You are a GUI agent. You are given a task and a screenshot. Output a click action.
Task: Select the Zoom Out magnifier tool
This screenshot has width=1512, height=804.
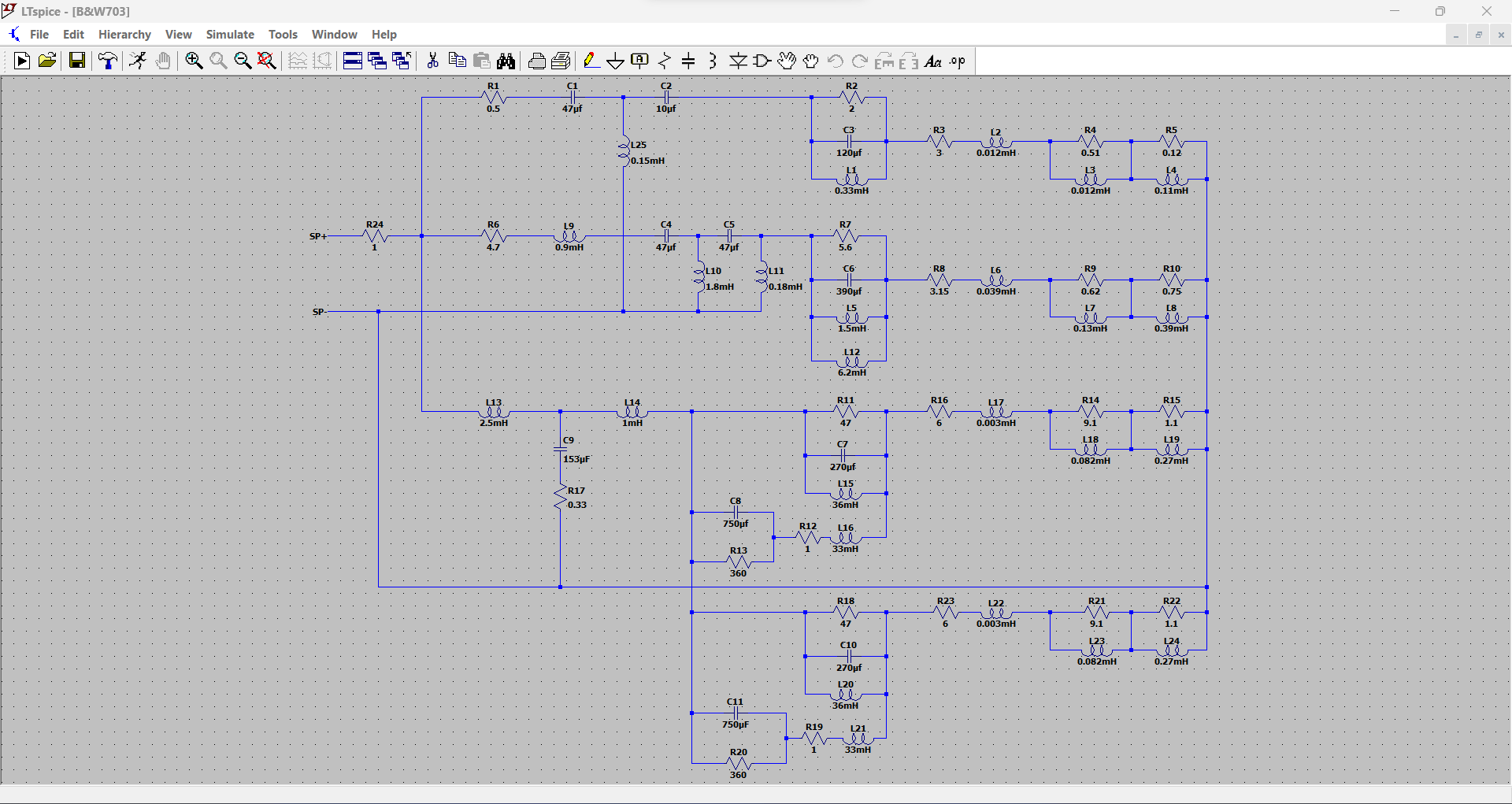coord(243,61)
